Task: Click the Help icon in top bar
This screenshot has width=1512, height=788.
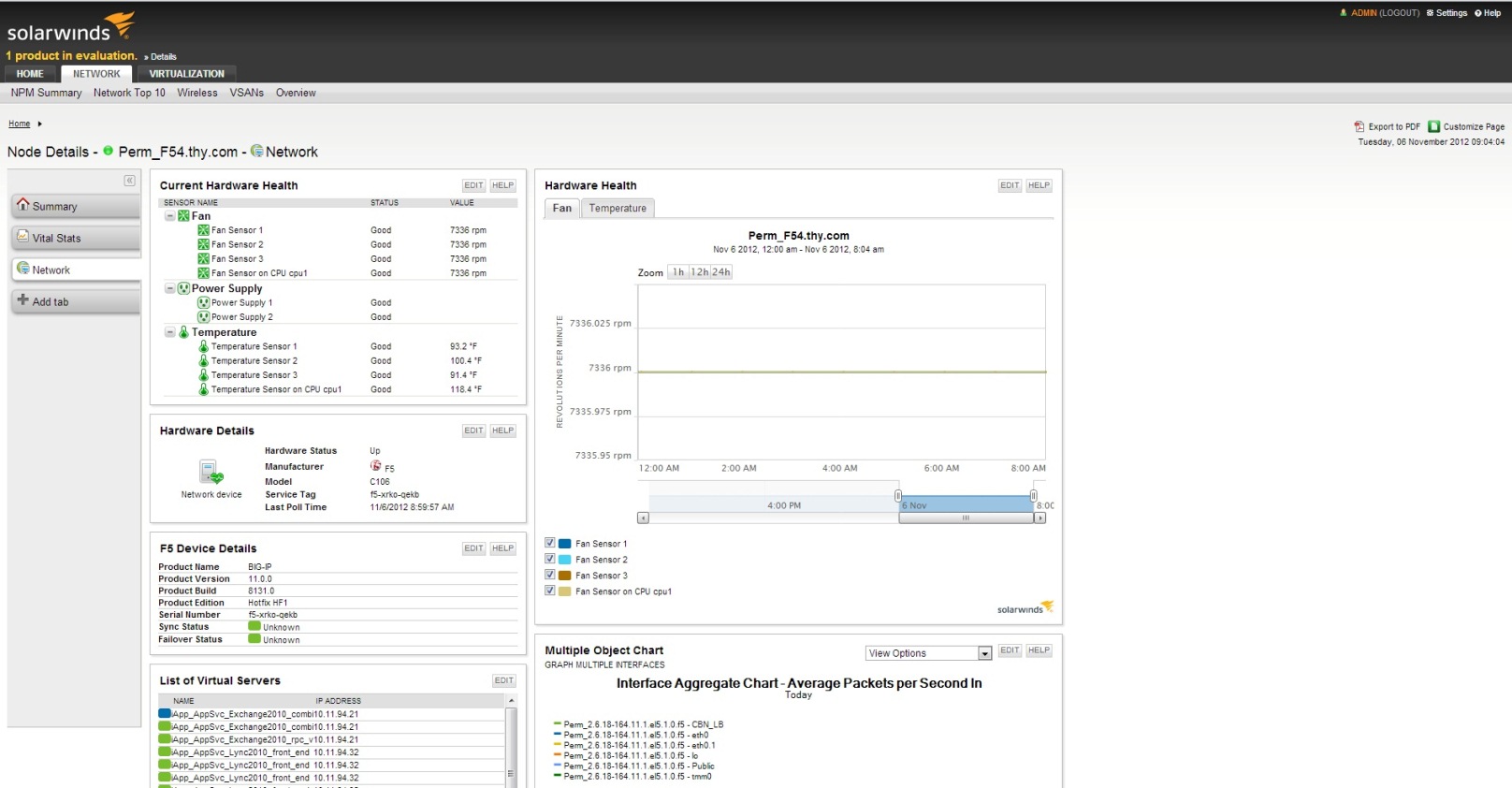Action: pyautogui.click(x=1477, y=13)
